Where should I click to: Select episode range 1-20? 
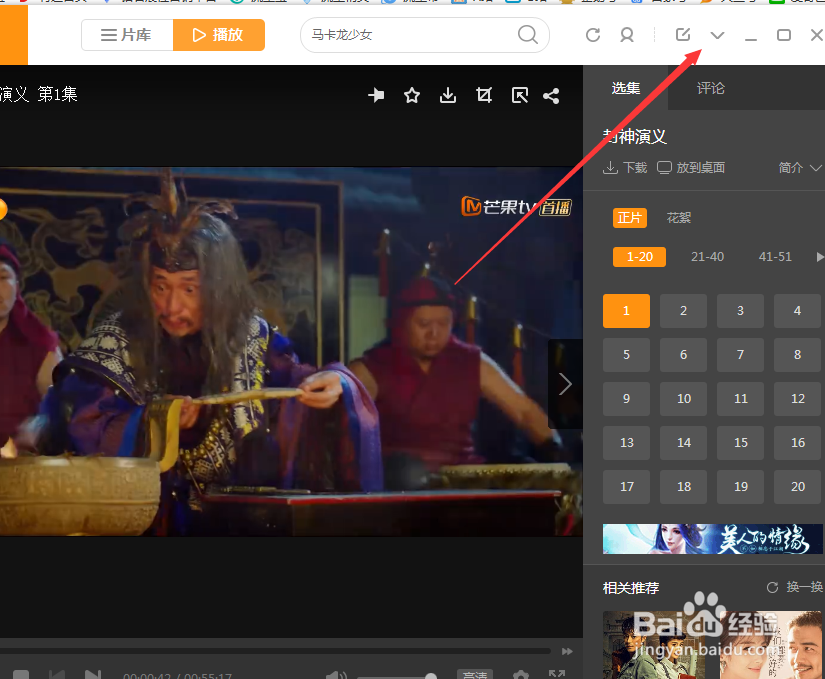639,257
